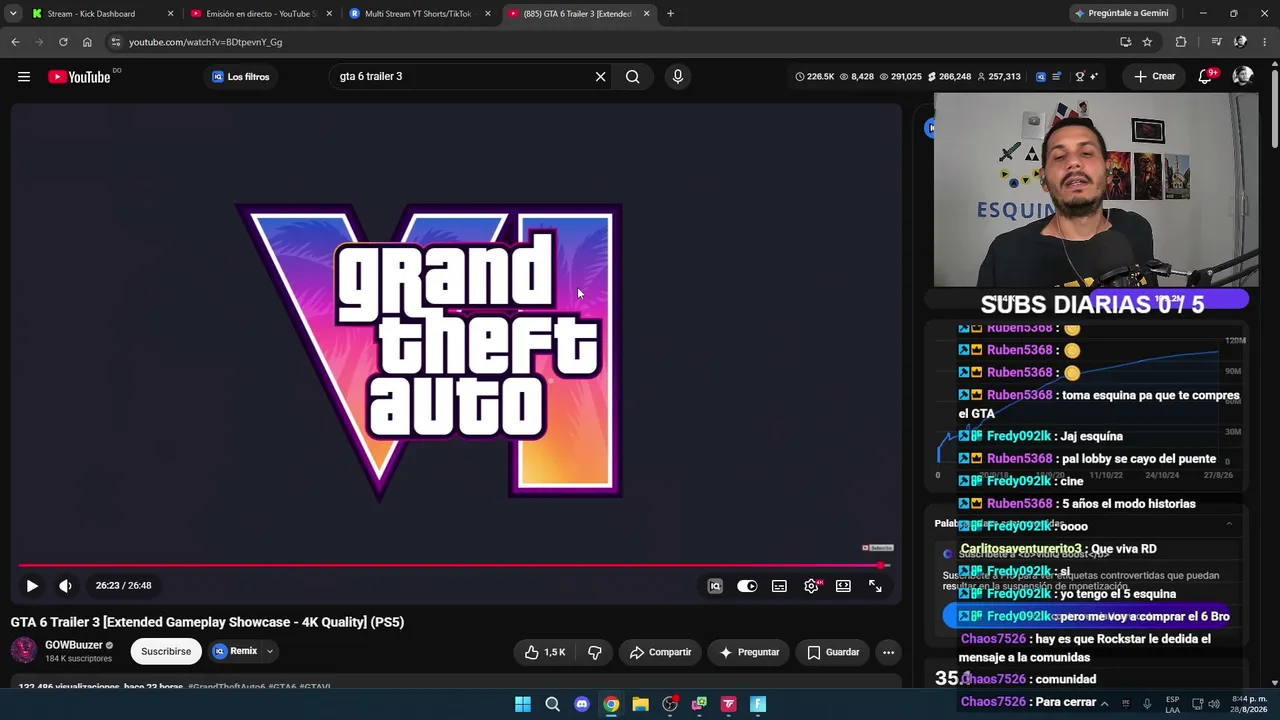This screenshot has height=720, width=1280.
Task: Switch to the Multi Stream YT Shorts tab
Action: [419, 14]
